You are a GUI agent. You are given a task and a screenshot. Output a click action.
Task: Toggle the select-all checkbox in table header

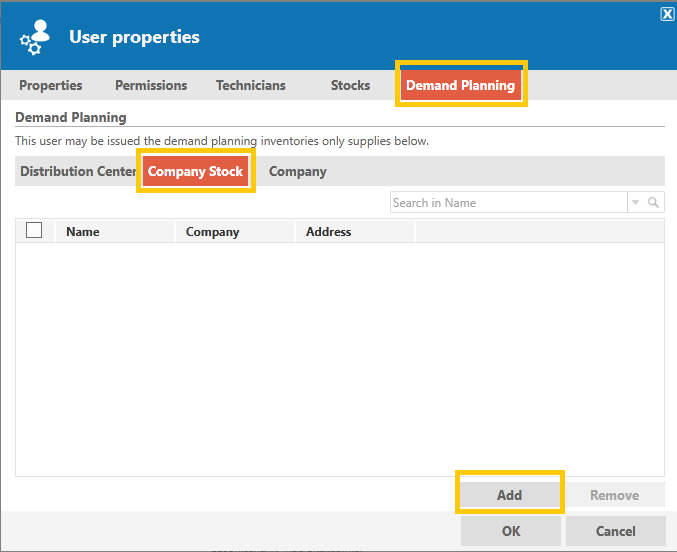click(x=34, y=230)
